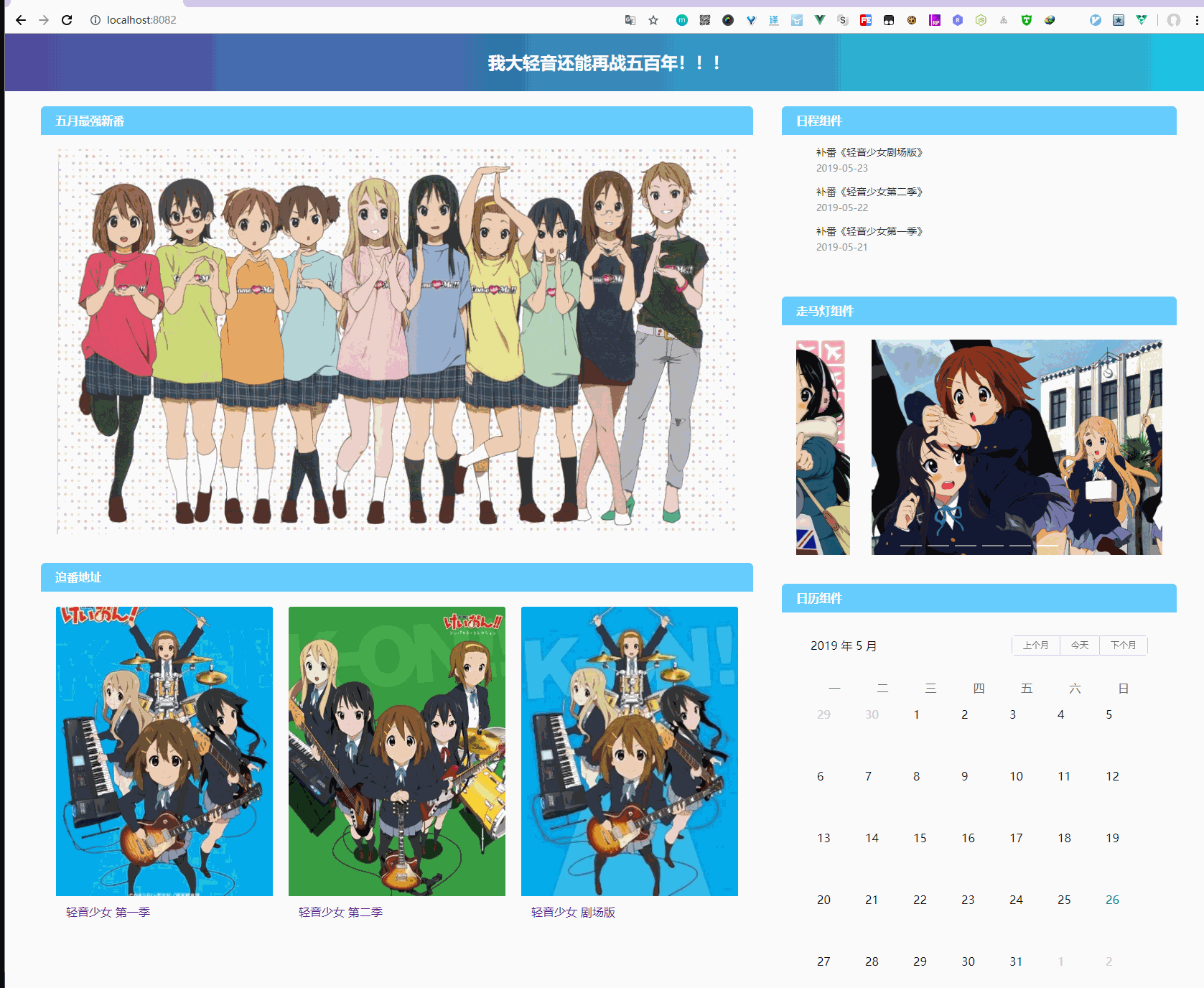
Task: Open the purple RP Axure extension
Action: click(x=935, y=20)
